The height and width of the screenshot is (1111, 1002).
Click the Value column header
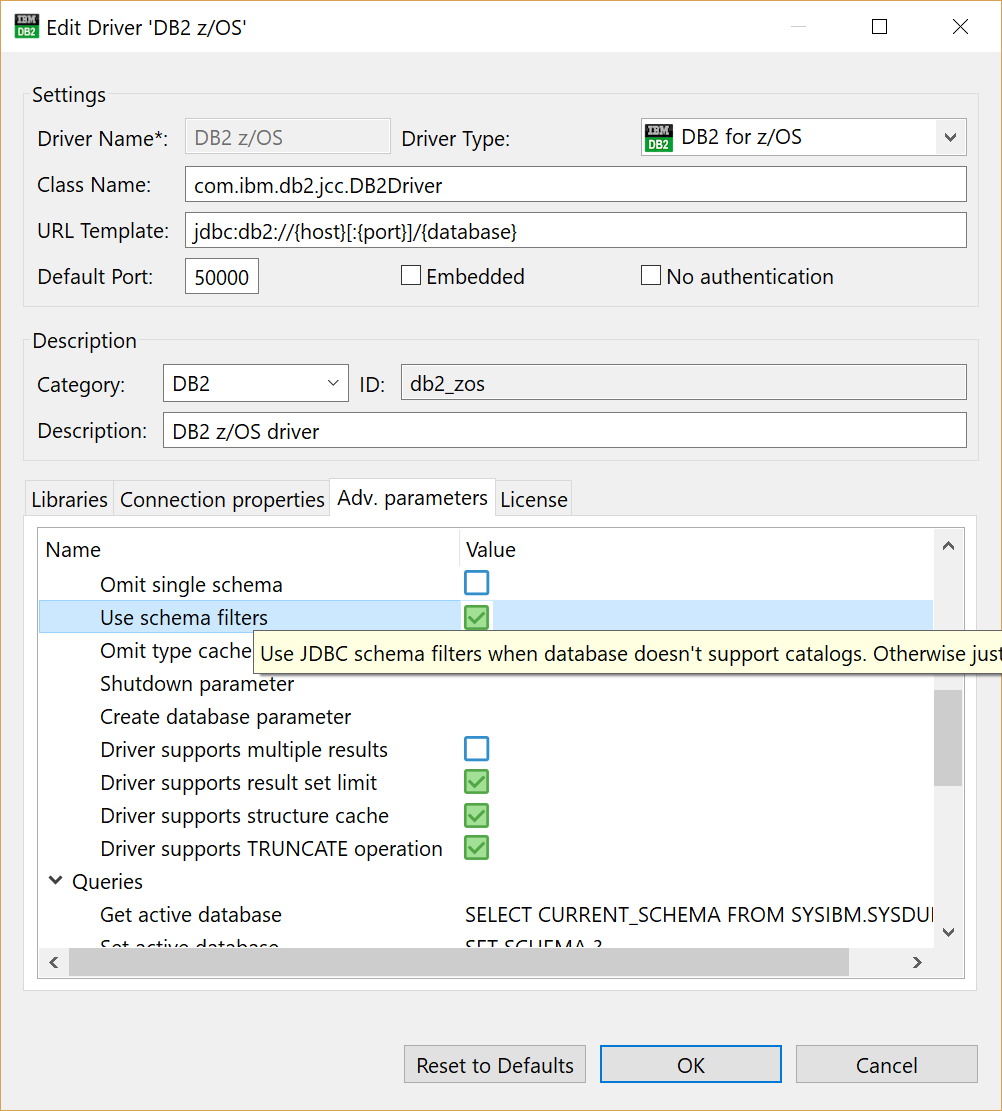696,549
